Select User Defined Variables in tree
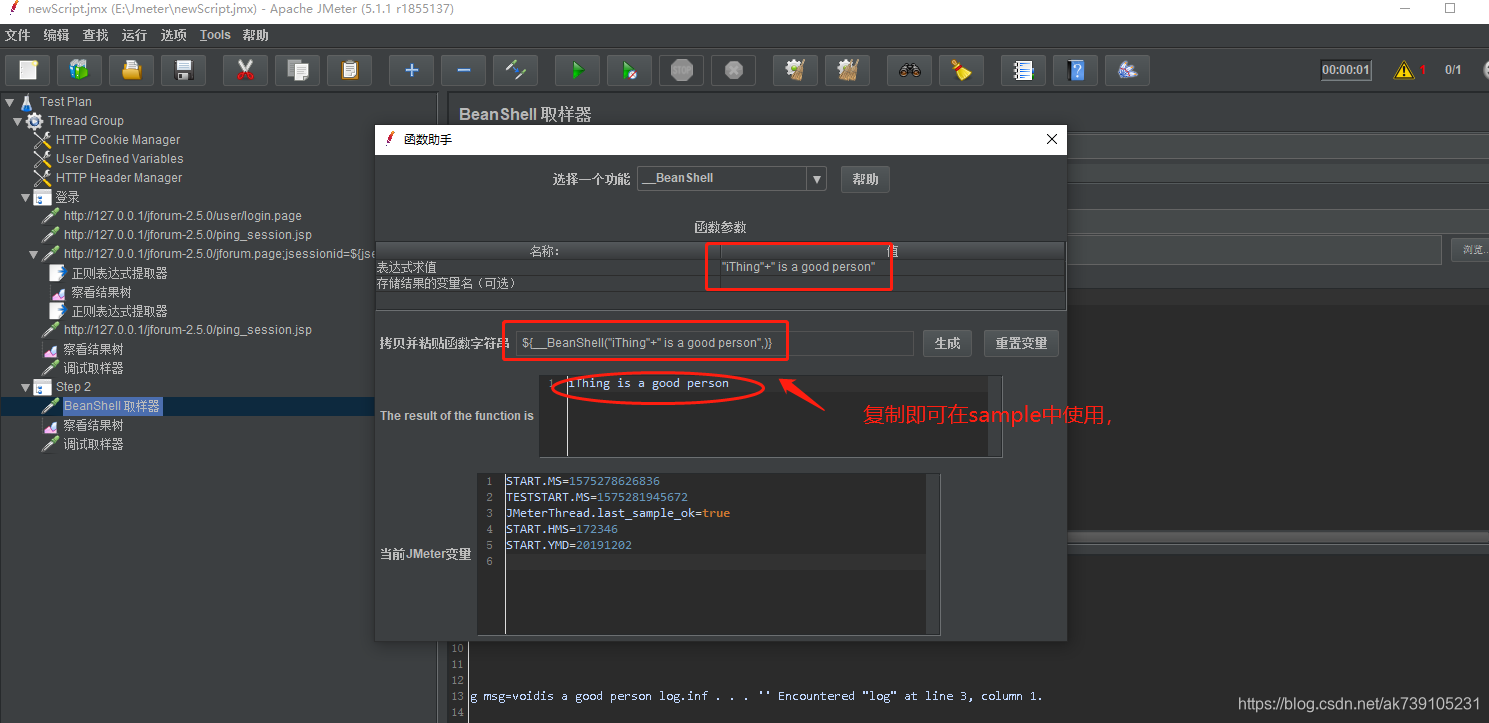The width and height of the screenshot is (1489, 723). tap(119, 159)
